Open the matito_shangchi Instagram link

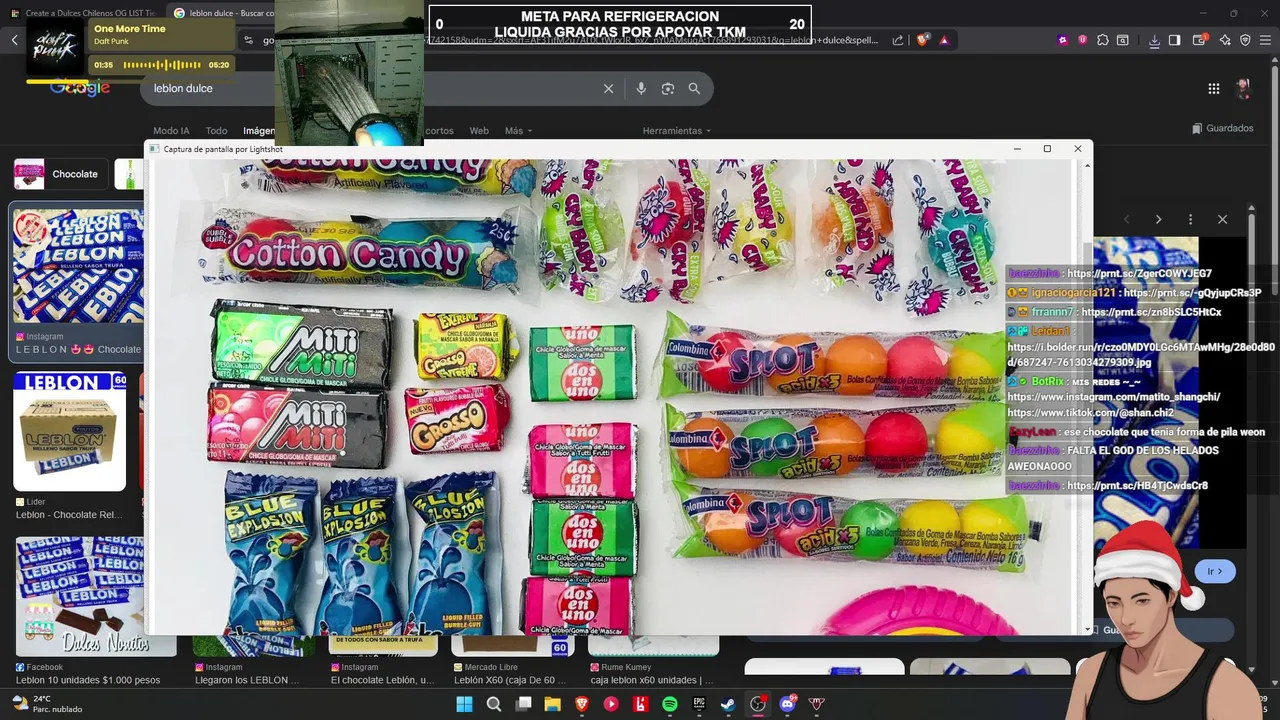(x=1113, y=397)
